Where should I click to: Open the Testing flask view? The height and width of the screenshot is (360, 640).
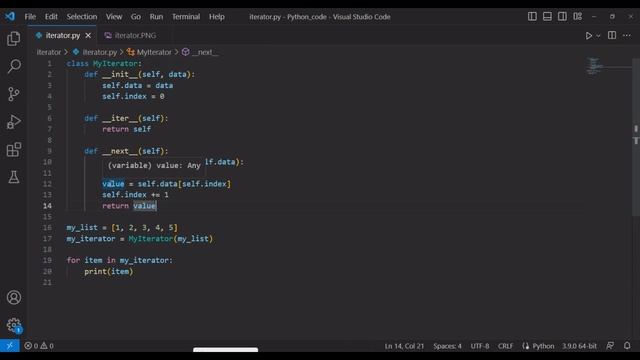(x=13, y=177)
